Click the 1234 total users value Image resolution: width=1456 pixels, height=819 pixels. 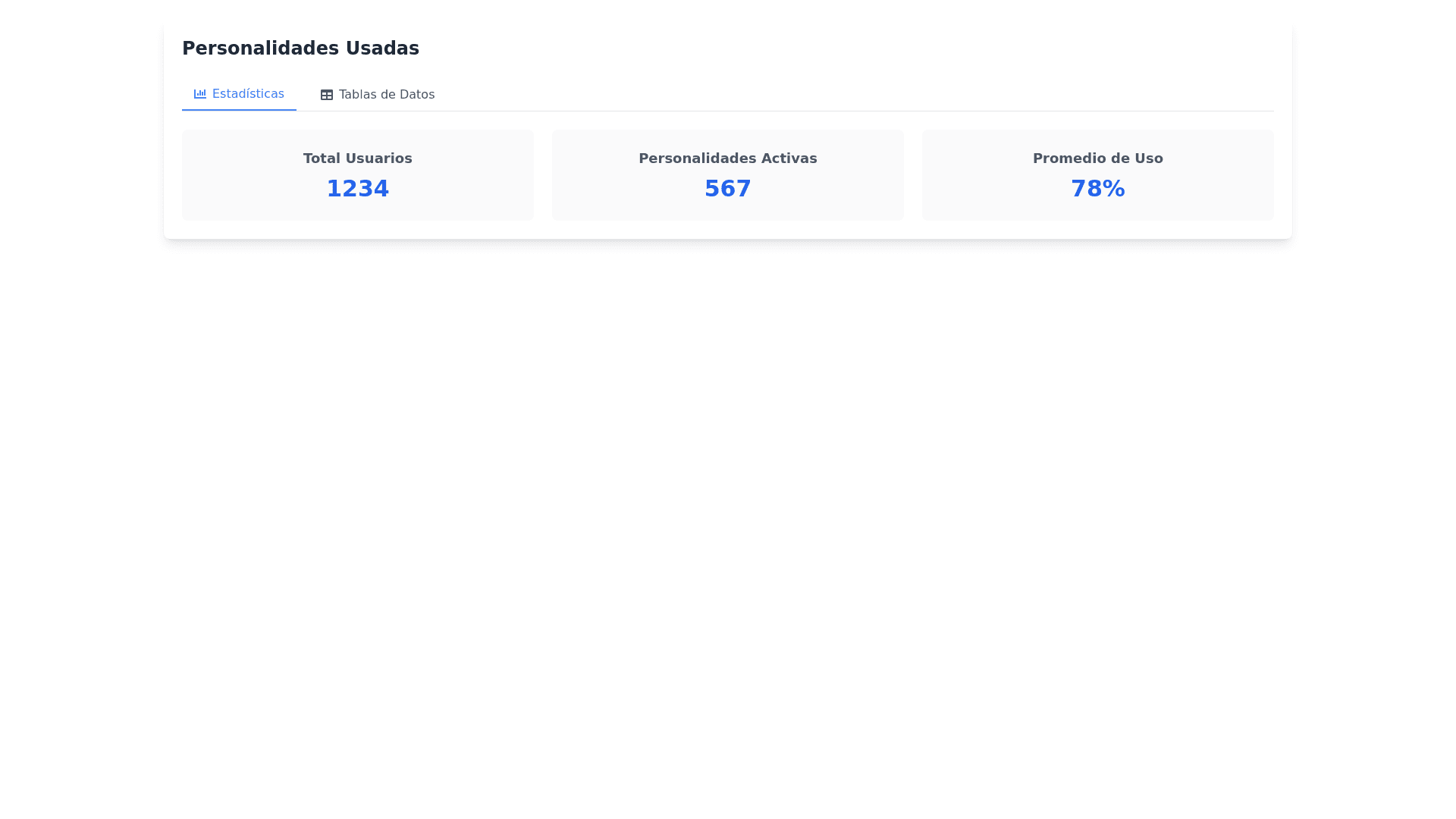(357, 188)
